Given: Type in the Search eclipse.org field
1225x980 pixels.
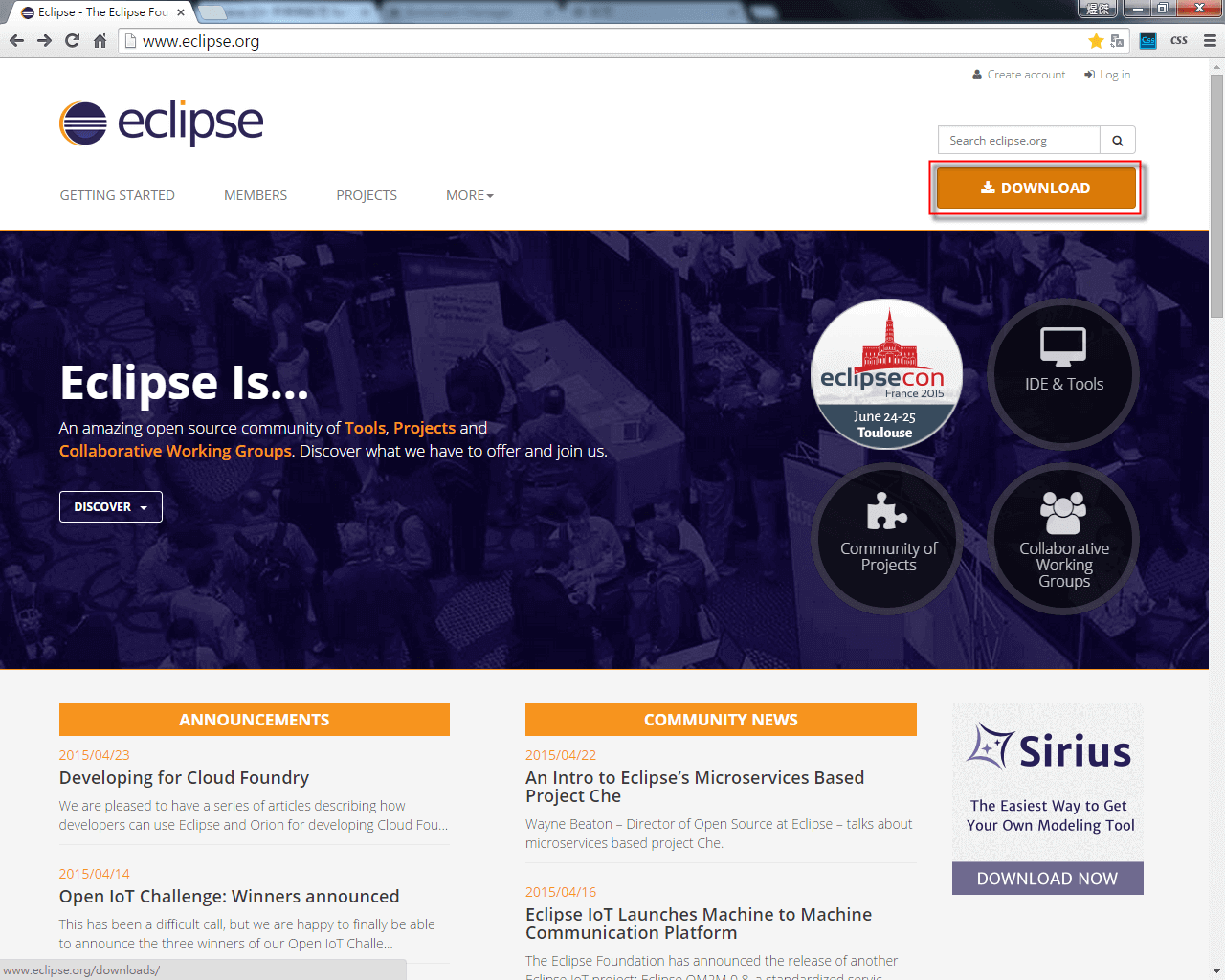Looking at the screenshot, I should coord(1018,139).
